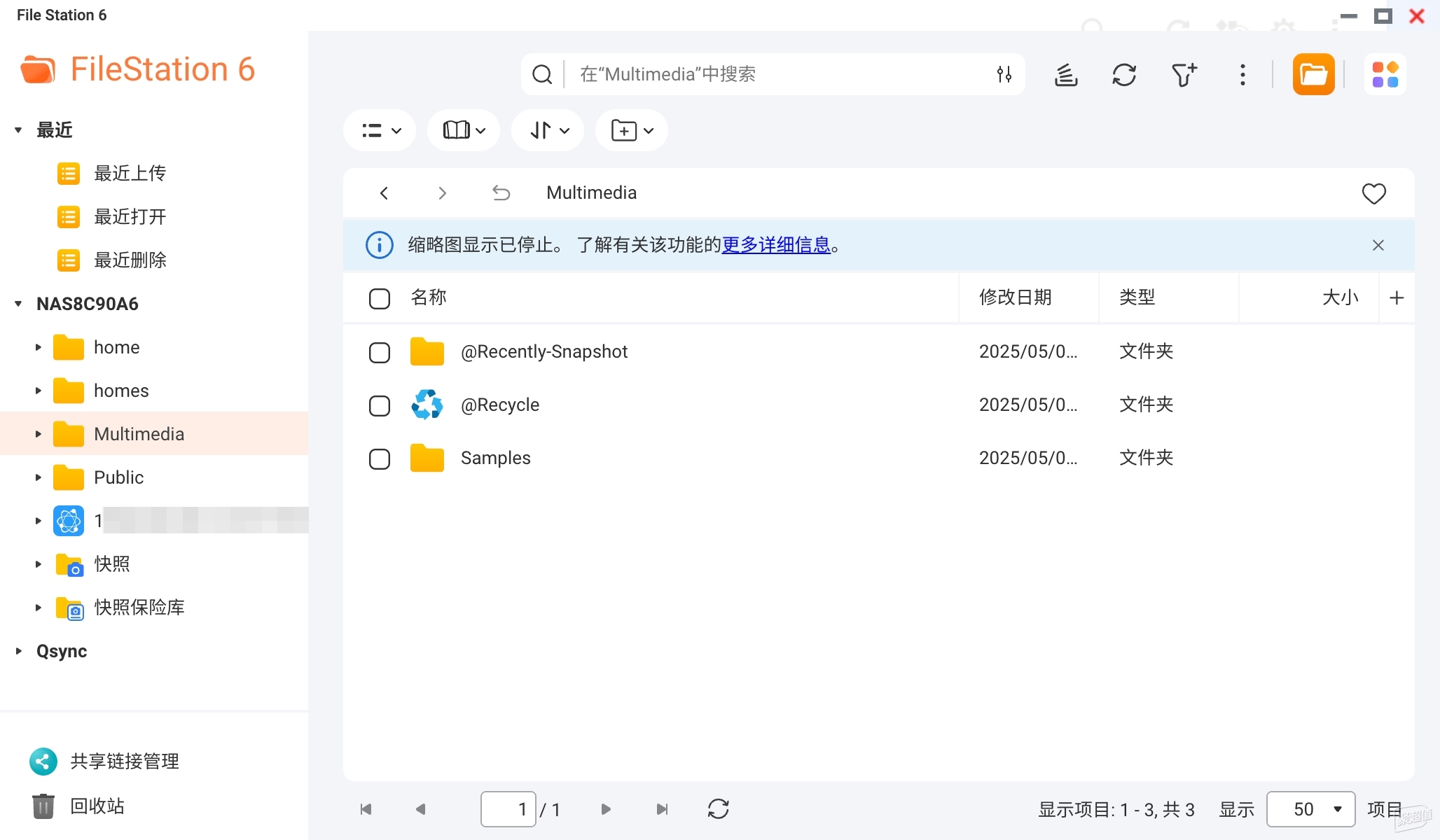Screen dimensions: 1440x840
Task: Sort by 修改日期 column header
Action: click(x=1016, y=297)
